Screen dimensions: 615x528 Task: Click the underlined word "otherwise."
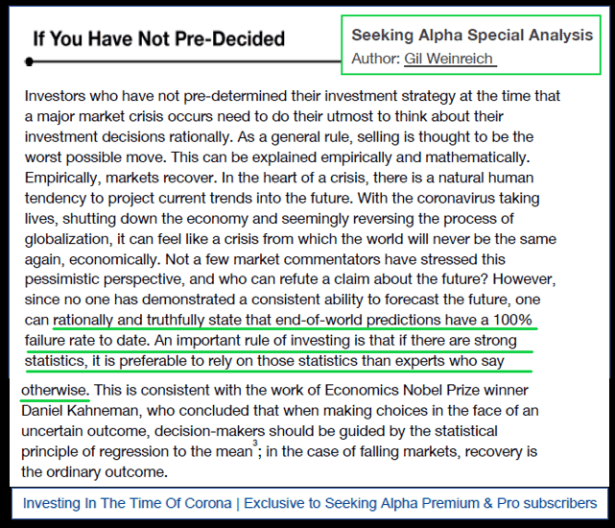click(55, 389)
